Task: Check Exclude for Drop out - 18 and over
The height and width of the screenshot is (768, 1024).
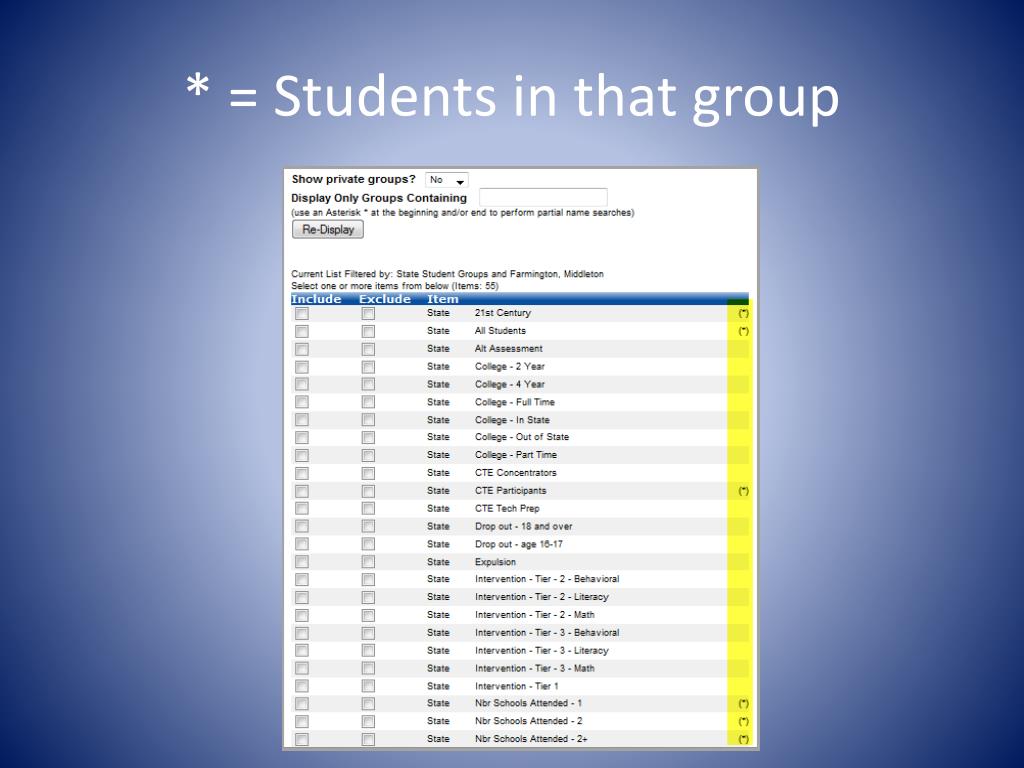Action: (x=368, y=526)
